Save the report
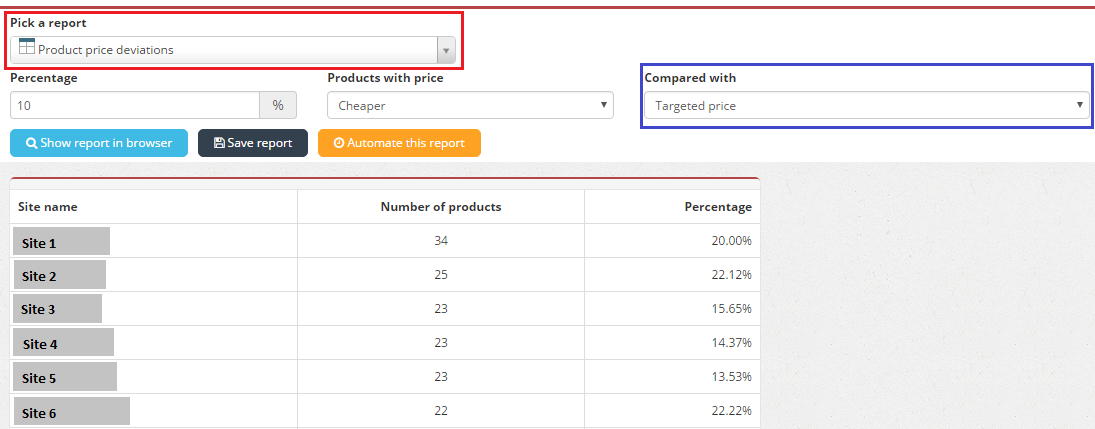This screenshot has height=429, width=1095. (253, 143)
